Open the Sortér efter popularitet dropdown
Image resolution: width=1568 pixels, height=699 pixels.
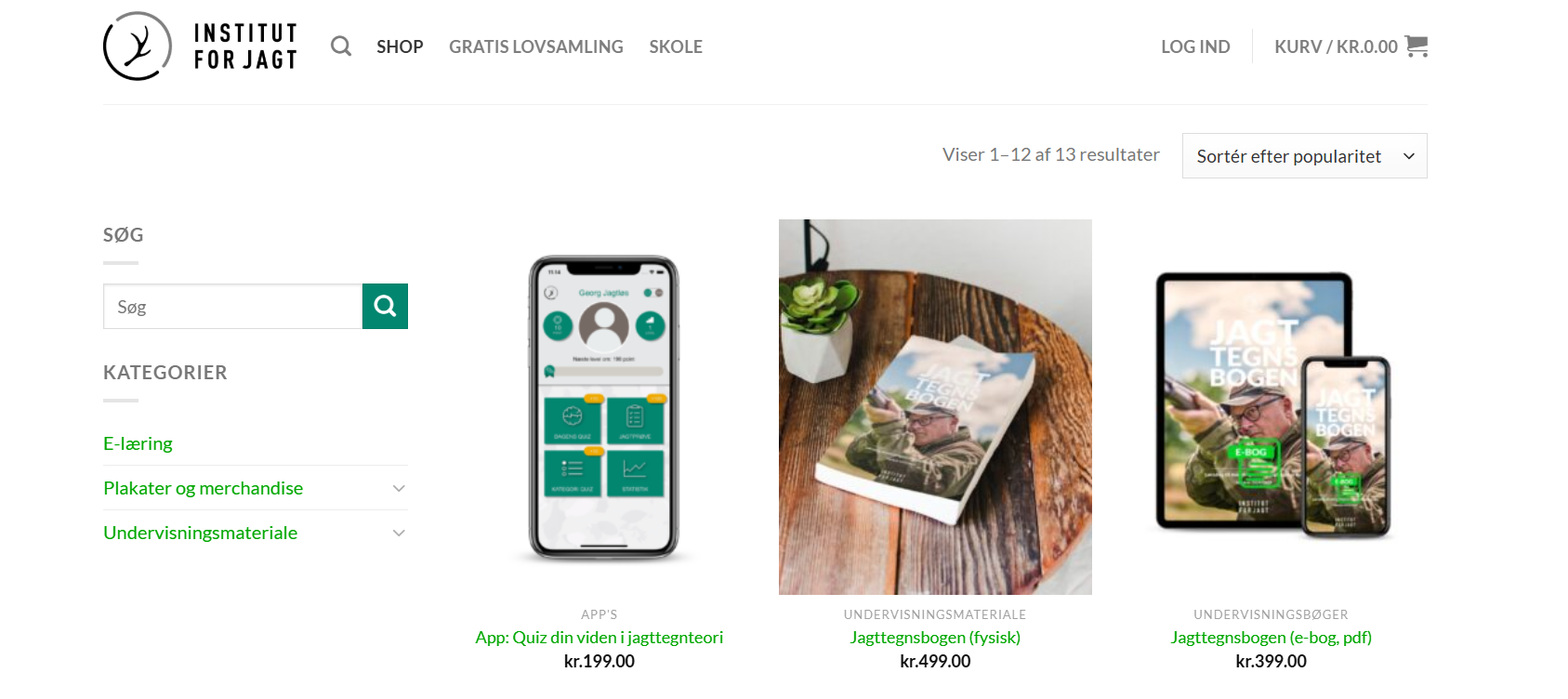coord(1304,156)
